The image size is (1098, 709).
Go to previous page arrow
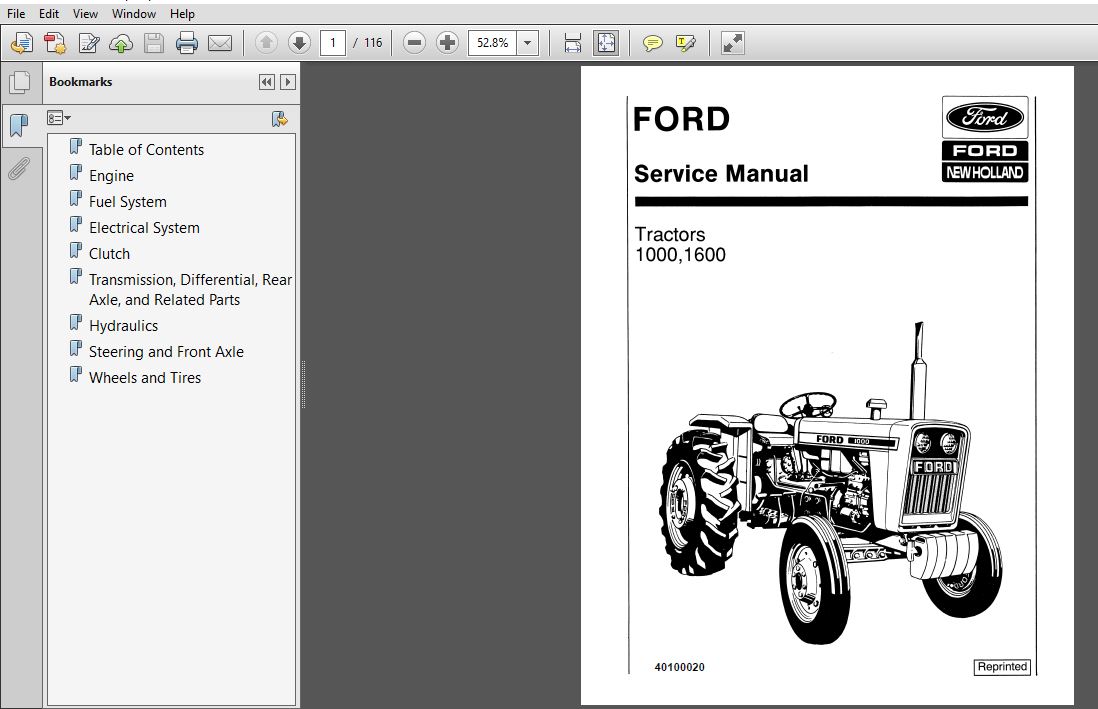point(266,43)
